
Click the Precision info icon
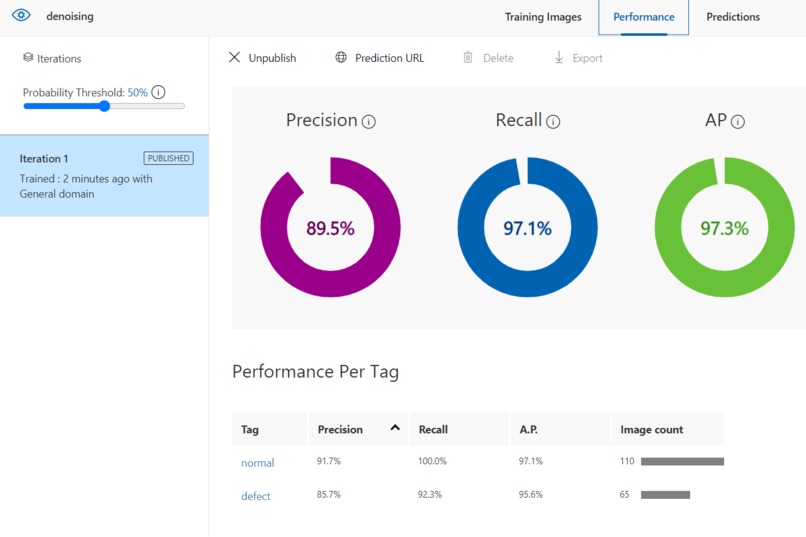369,122
